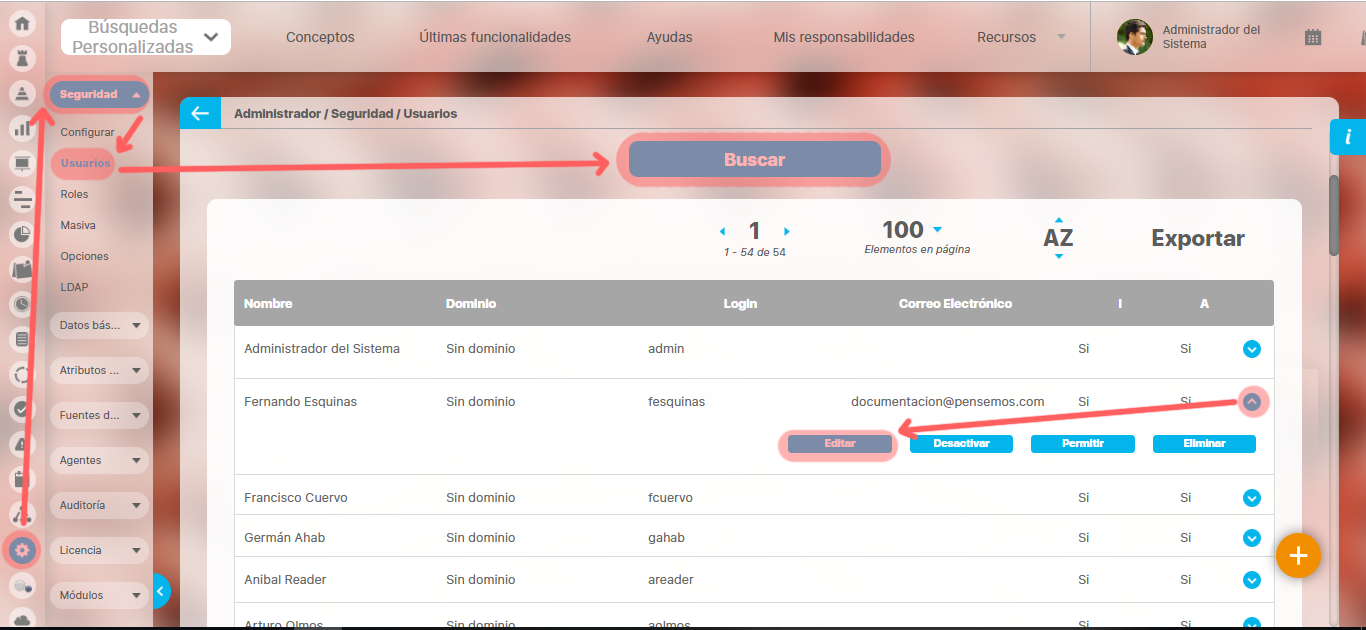
Task: Open the settings gear icon in sidebar
Action: tap(22, 549)
